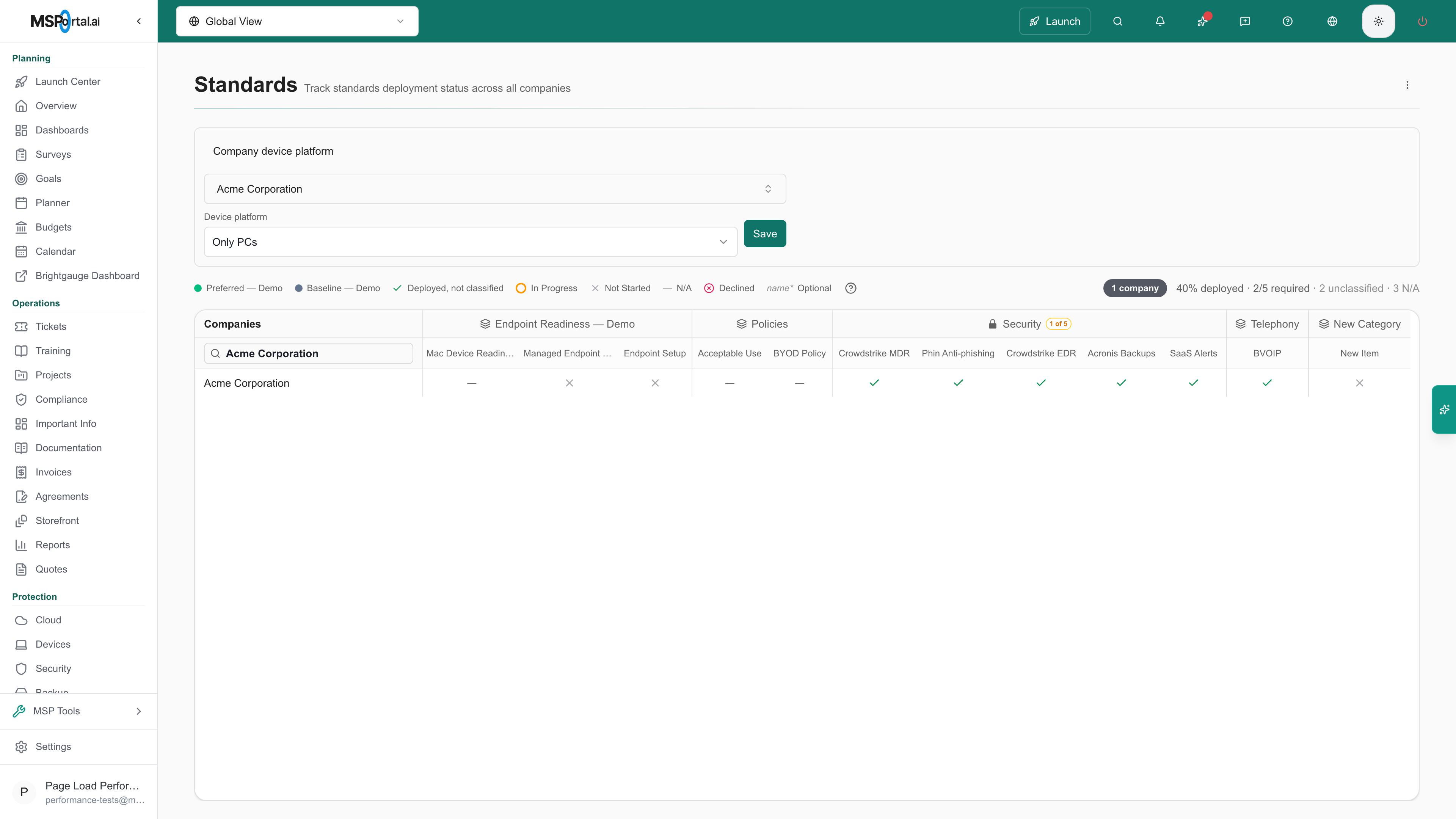The width and height of the screenshot is (1456, 819).
Task: Expand MSP Tools menu
Action: pyautogui.click(x=78, y=711)
